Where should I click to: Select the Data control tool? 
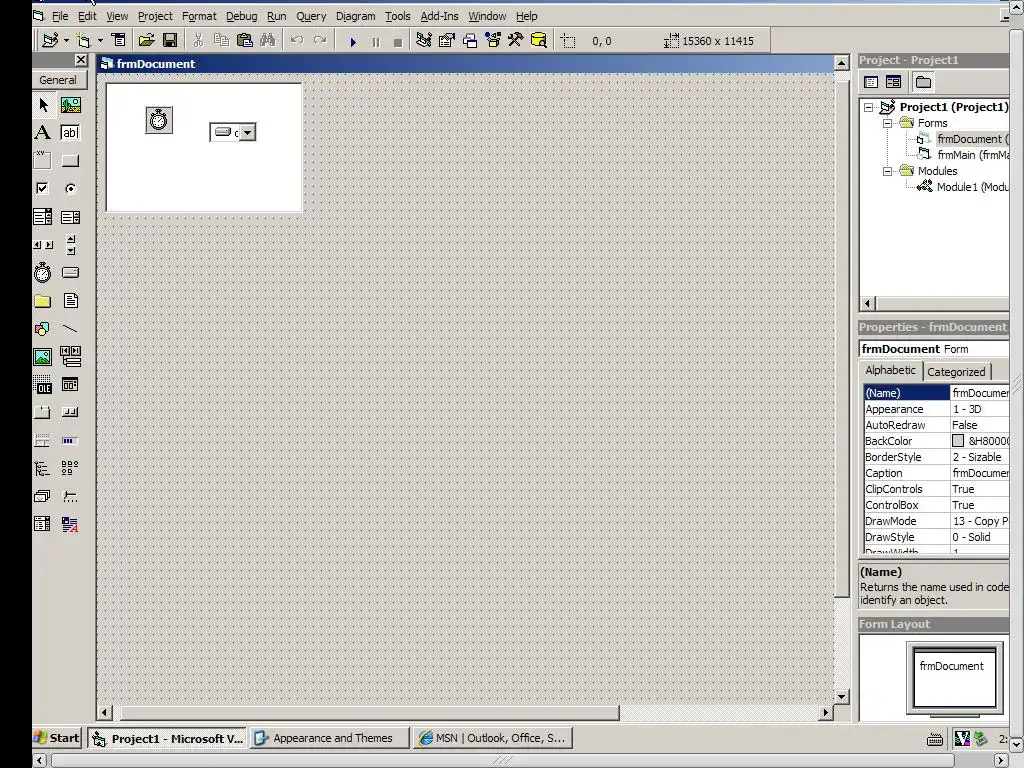tap(71, 357)
